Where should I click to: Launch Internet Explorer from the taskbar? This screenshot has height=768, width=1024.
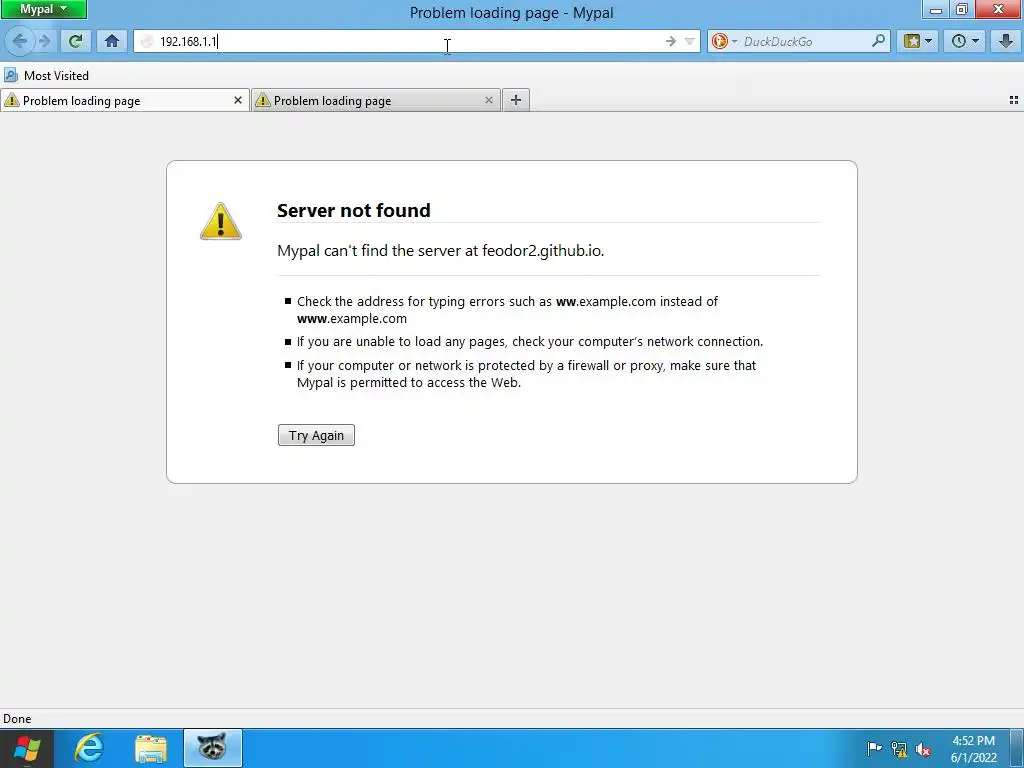pyautogui.click(x=89, y=748)
